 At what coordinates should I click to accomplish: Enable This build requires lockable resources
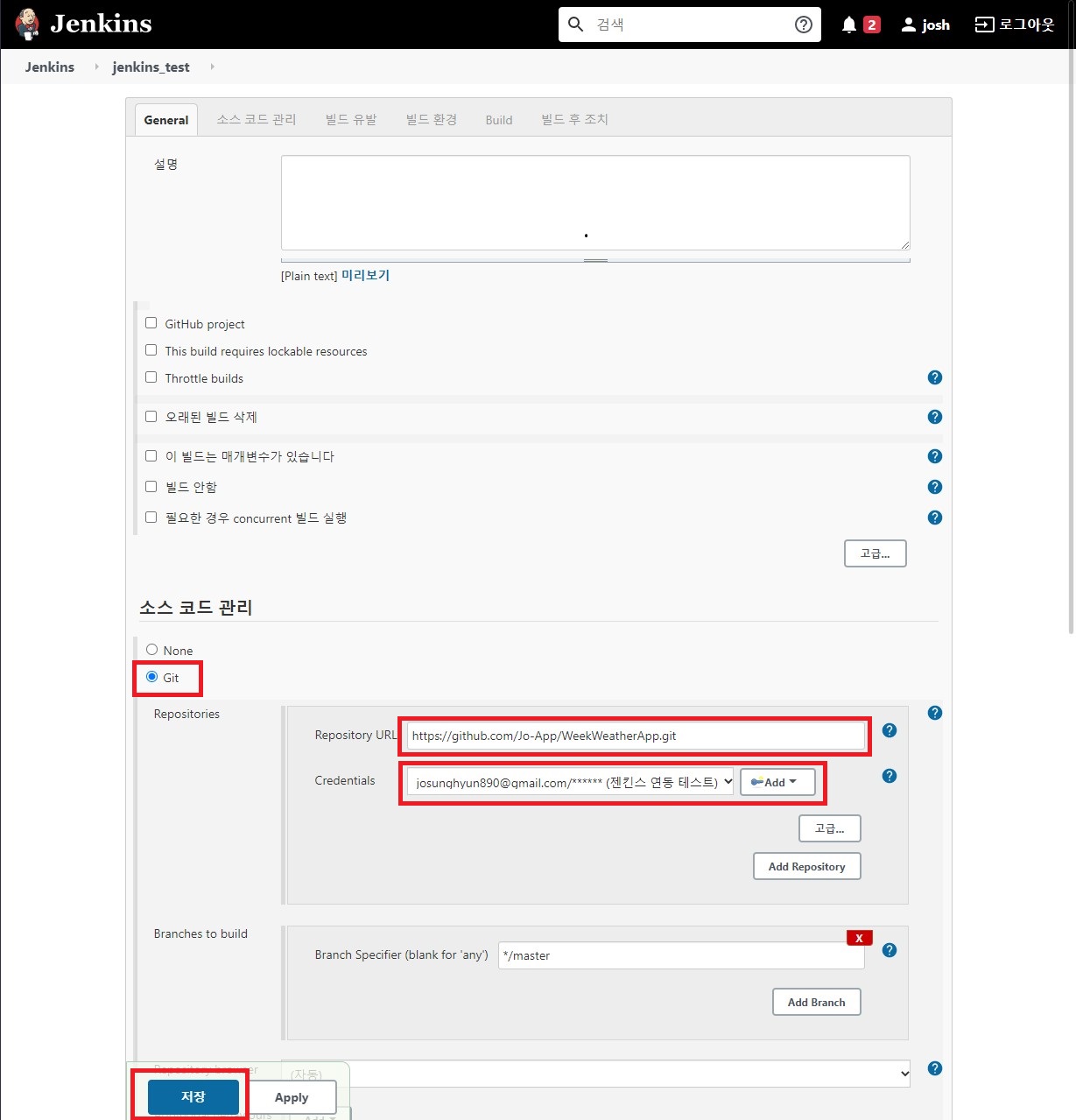pyautogui.click(x=151, y=350)
